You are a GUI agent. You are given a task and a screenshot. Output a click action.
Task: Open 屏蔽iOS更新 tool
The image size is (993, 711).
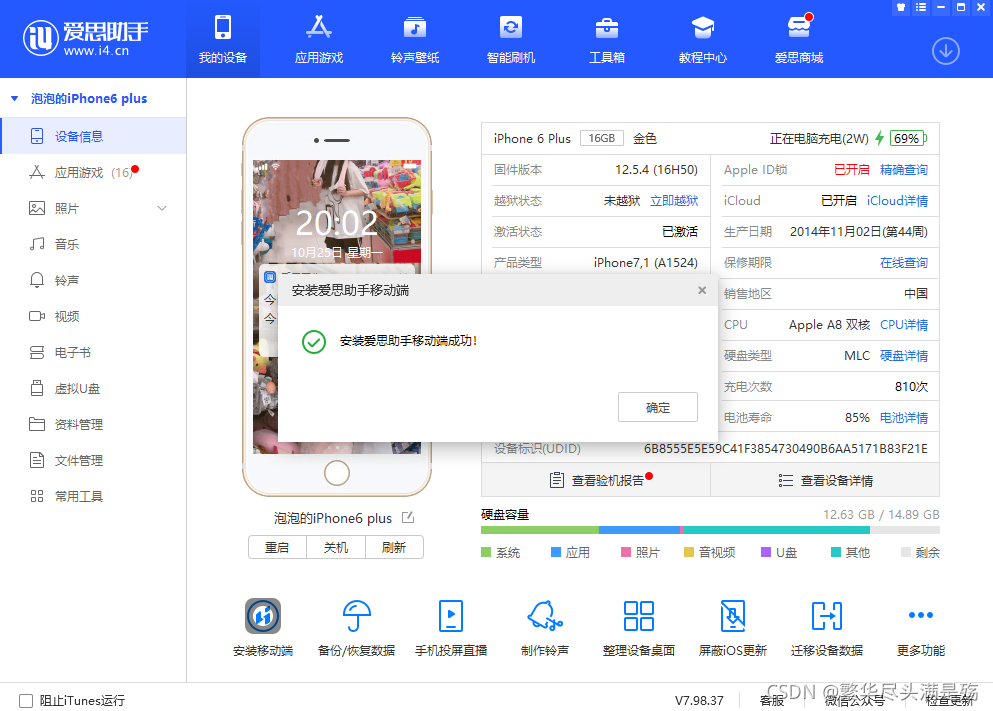tap(733, 627)
